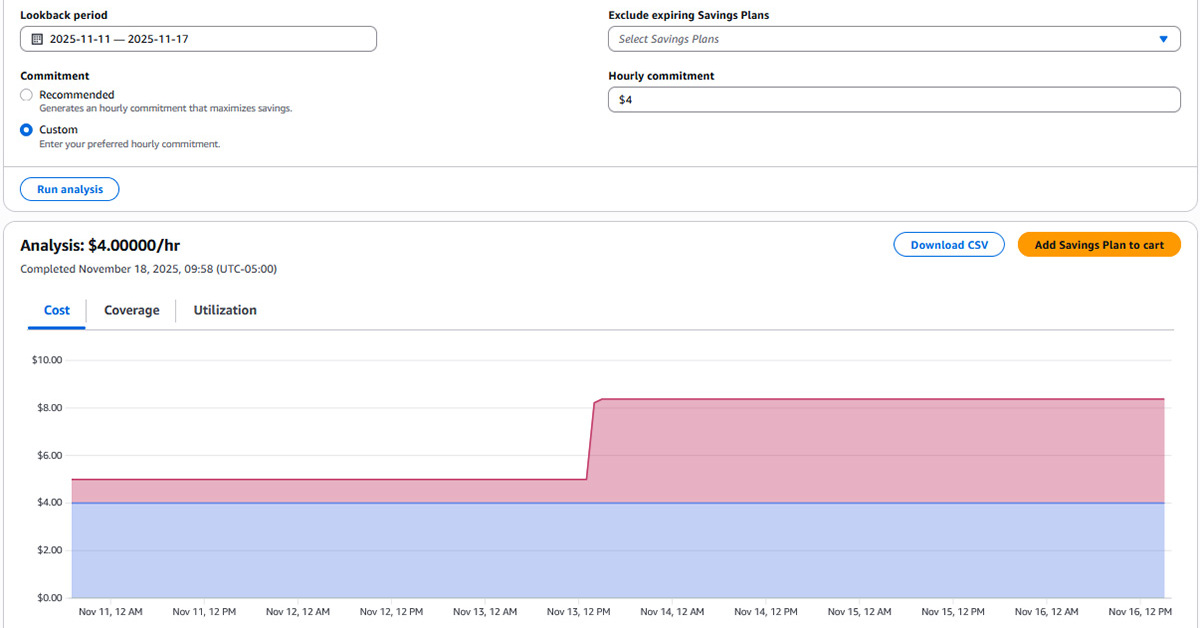This screenshot has height=628, width=1200.
Task: Select the Recommended commitment option
Action: 28,95
